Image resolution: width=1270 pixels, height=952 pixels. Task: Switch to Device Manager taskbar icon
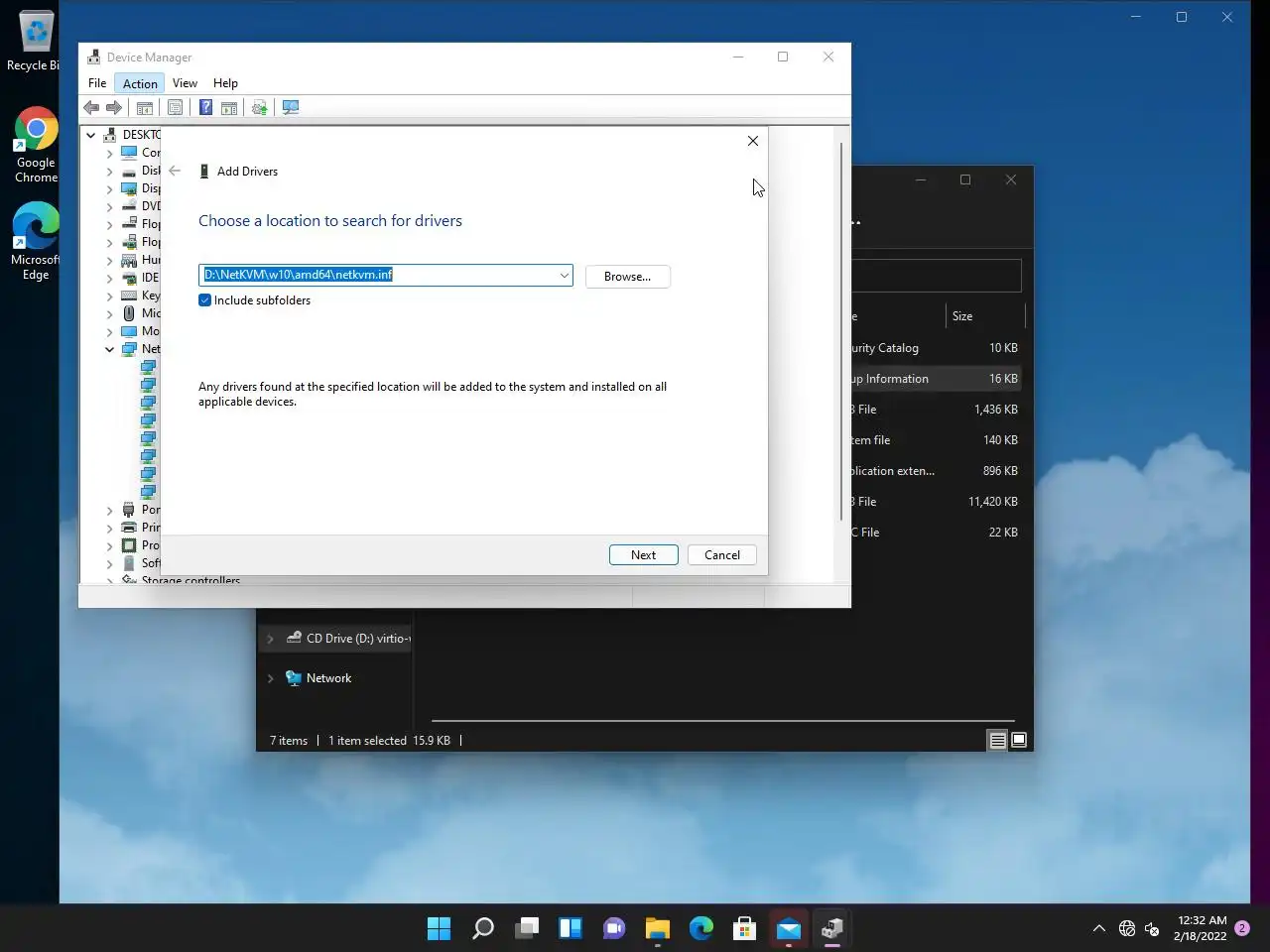832,928
